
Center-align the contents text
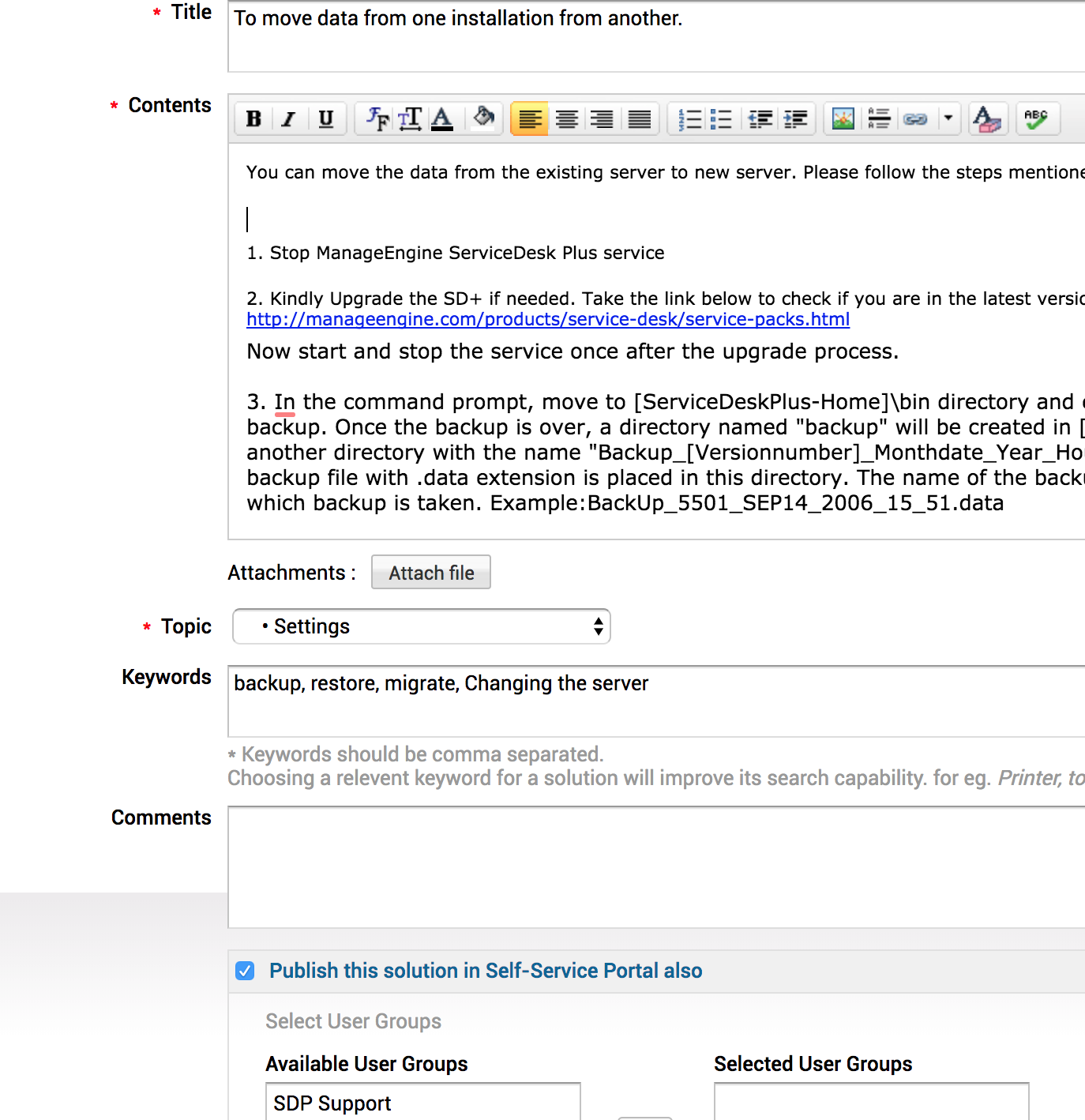point(566,119)
